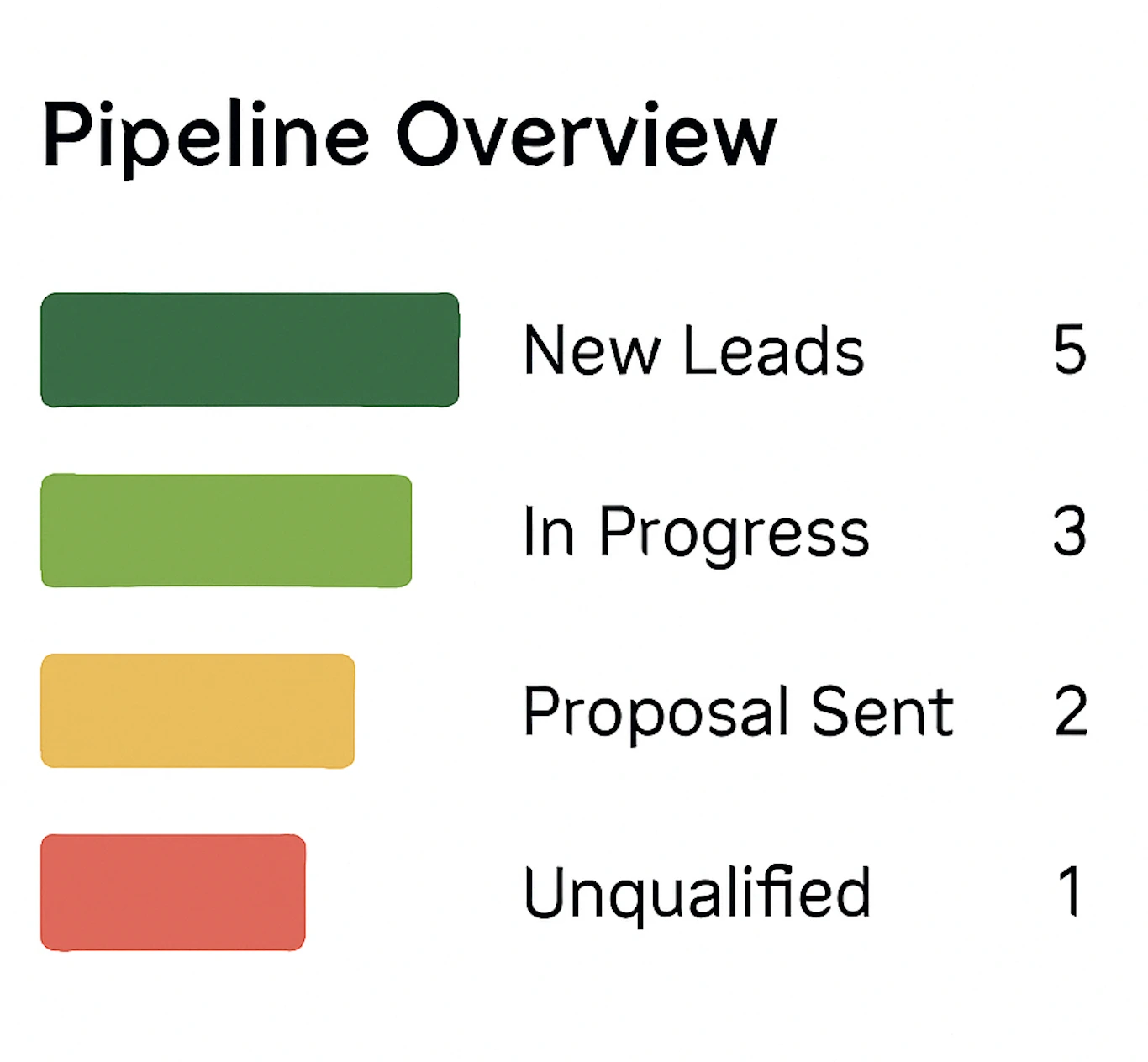This screenshot has height=1062, width=1148.
Task: Open the Unqualified stage label
Action: pos(697,892)
